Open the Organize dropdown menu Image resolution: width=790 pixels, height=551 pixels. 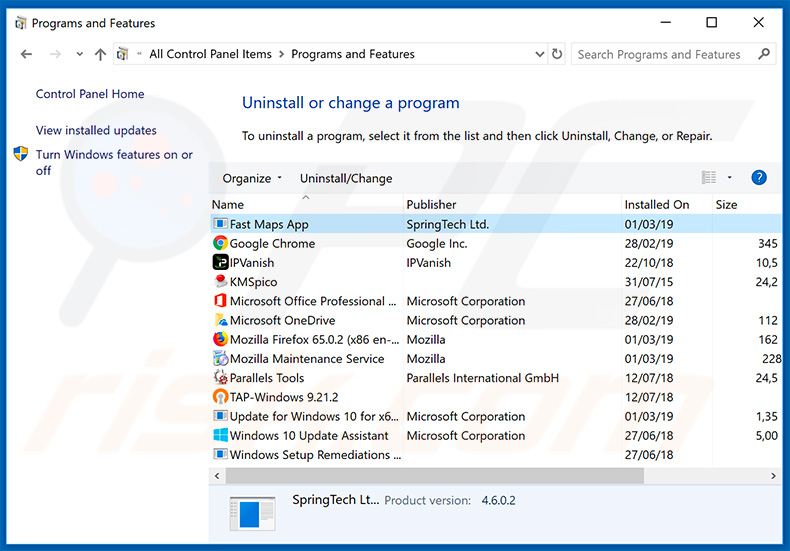pos(252,178)
